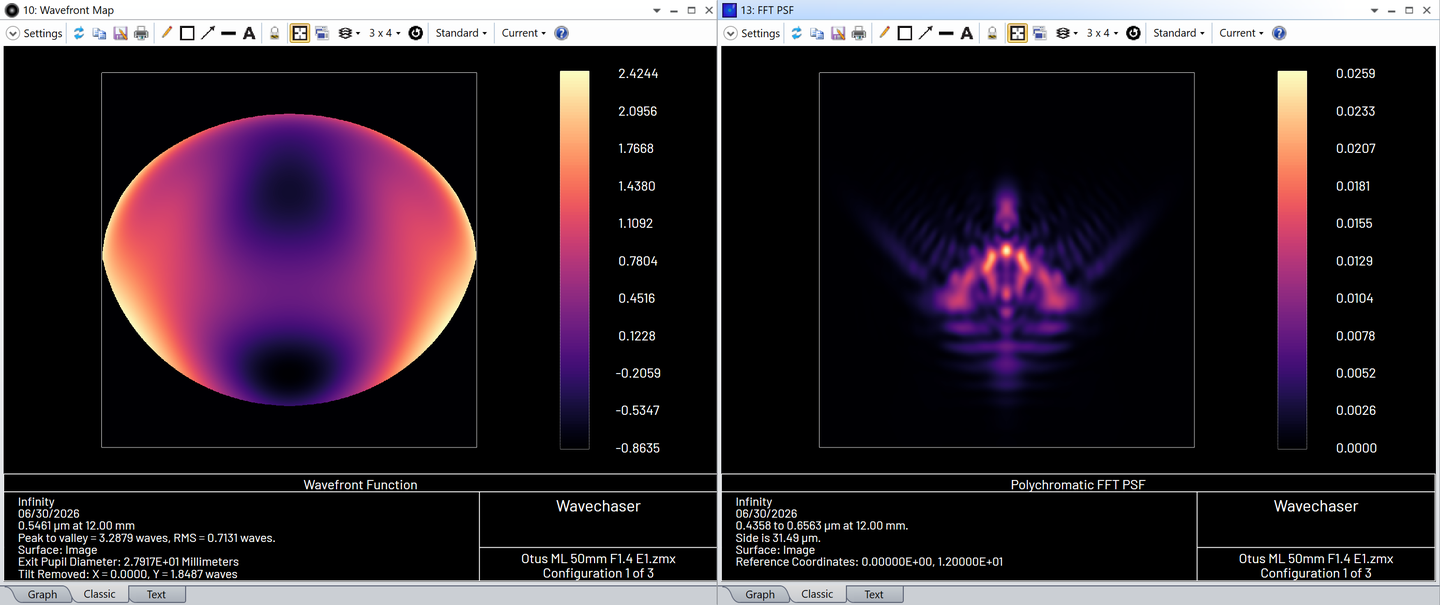Open the Current dropdown in Wavefront Map
The height and width of the screenshot is (605, 1440).
tap(524, 33)
